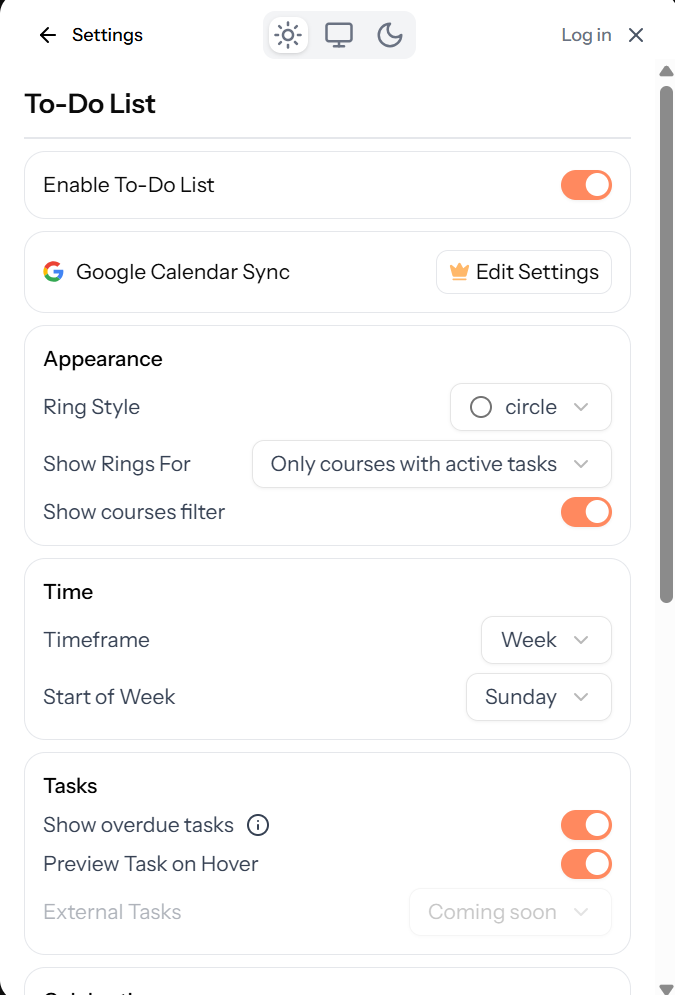Open the info tooltip for Show overdue tasks
The width and height of the screenshot is (675, 995).
point(257,825)
